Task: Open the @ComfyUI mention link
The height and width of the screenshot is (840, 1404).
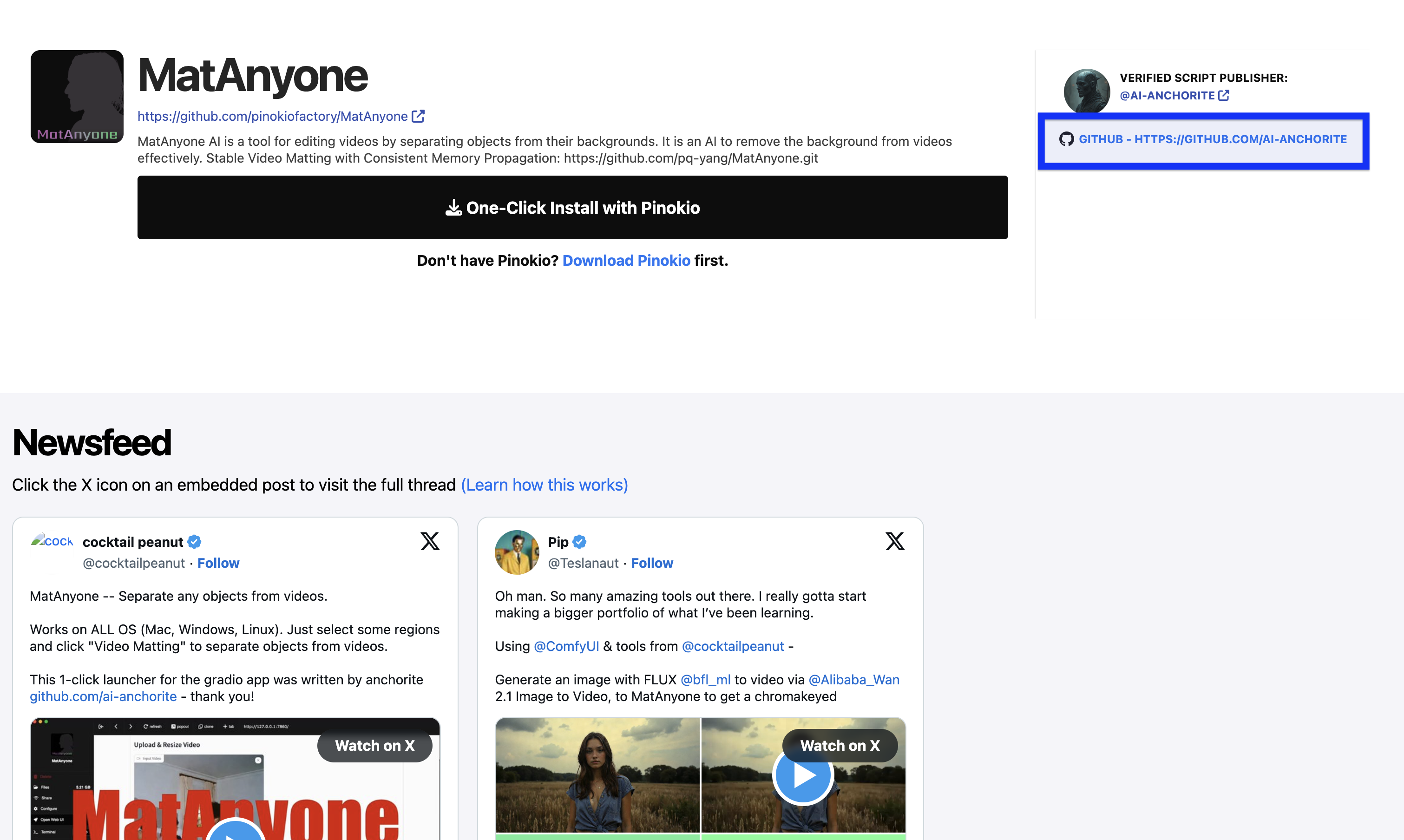Action: point(566,646)
